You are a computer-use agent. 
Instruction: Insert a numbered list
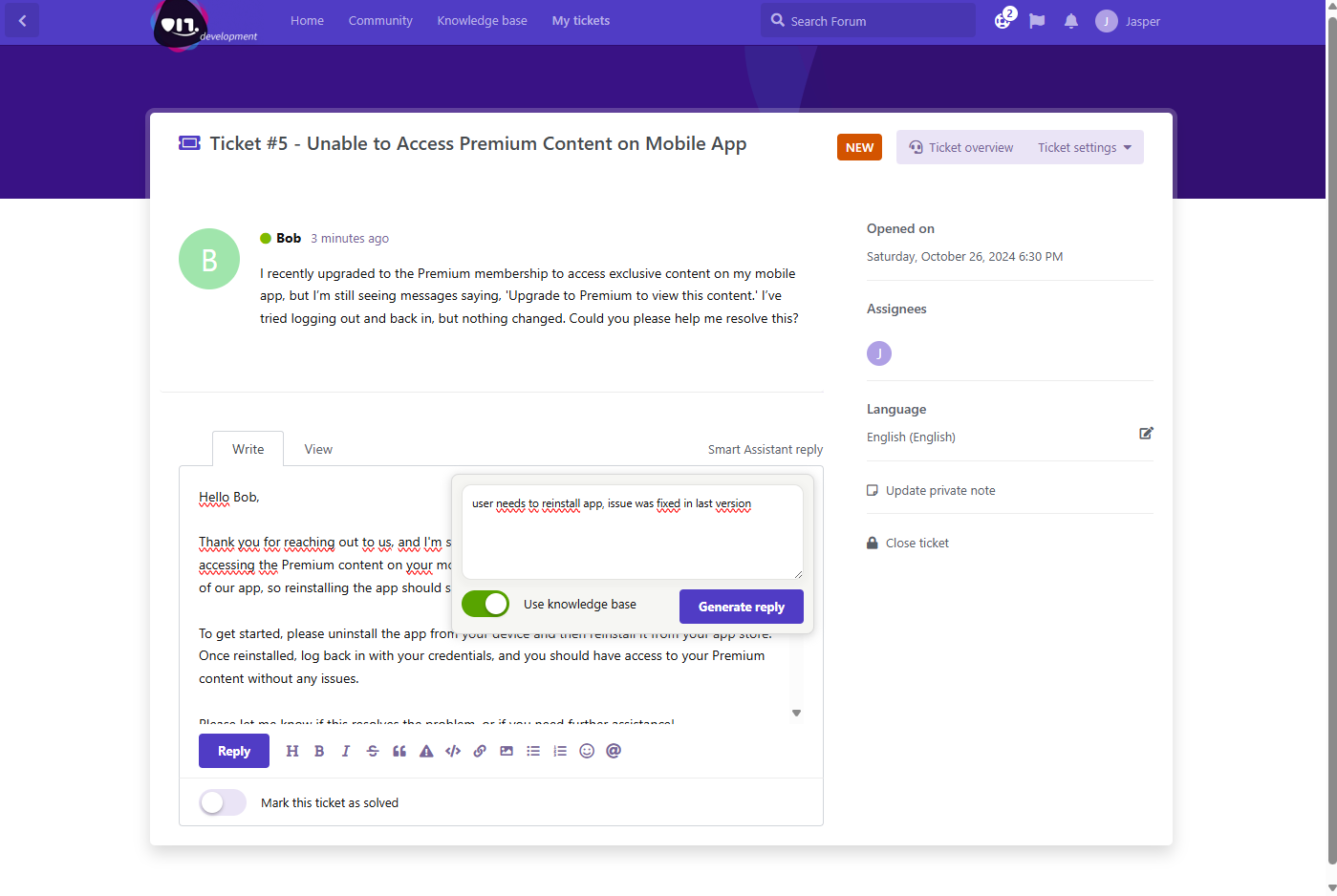pyautogui.click(x=560, y=751)
